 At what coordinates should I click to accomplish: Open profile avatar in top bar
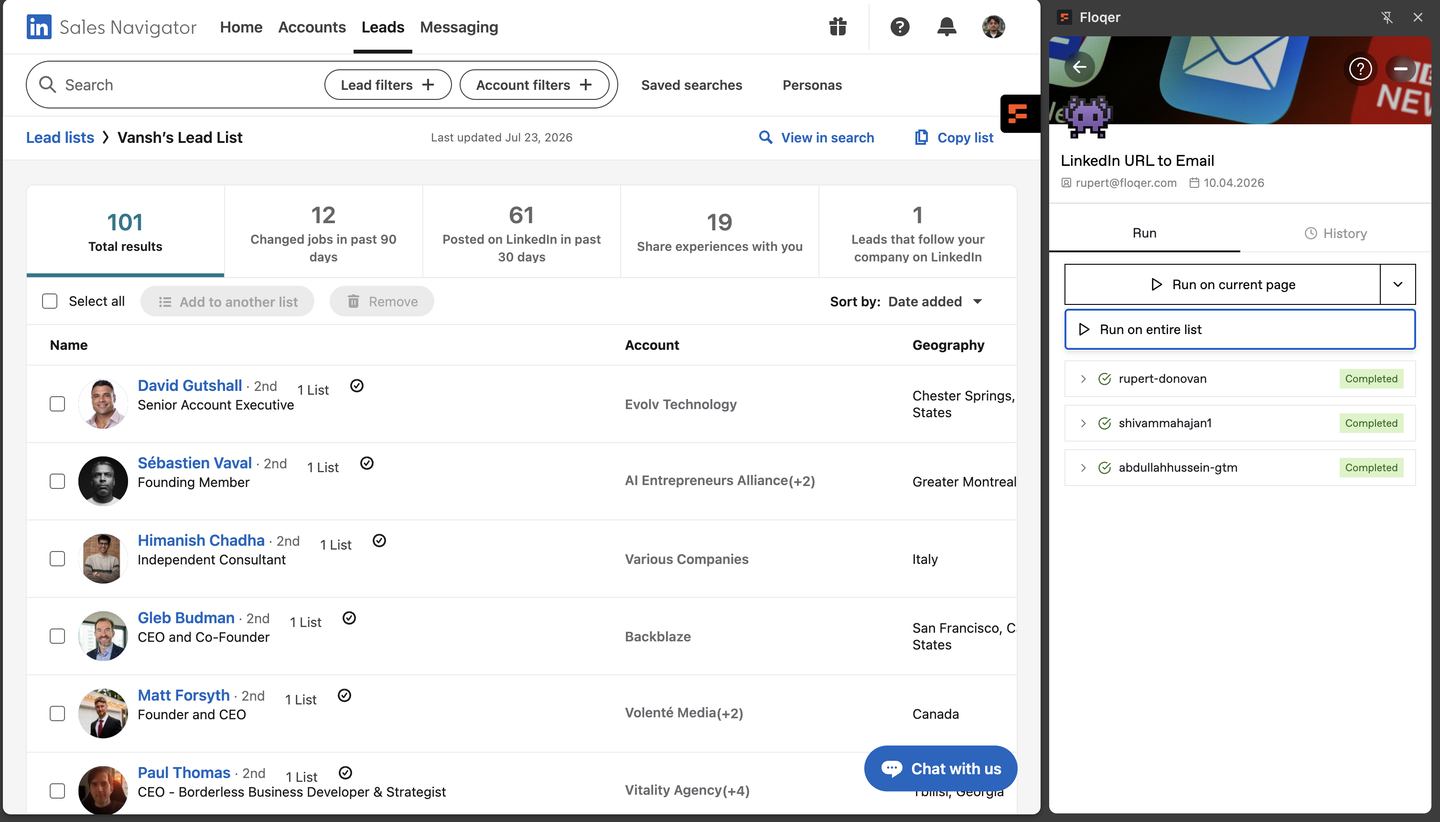(993, 27)
